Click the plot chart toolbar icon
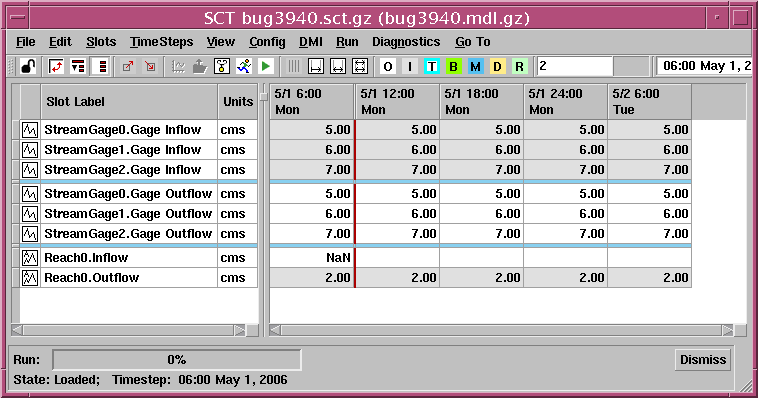This screenshot has height=398, width=758. click(x=178, y=66)
